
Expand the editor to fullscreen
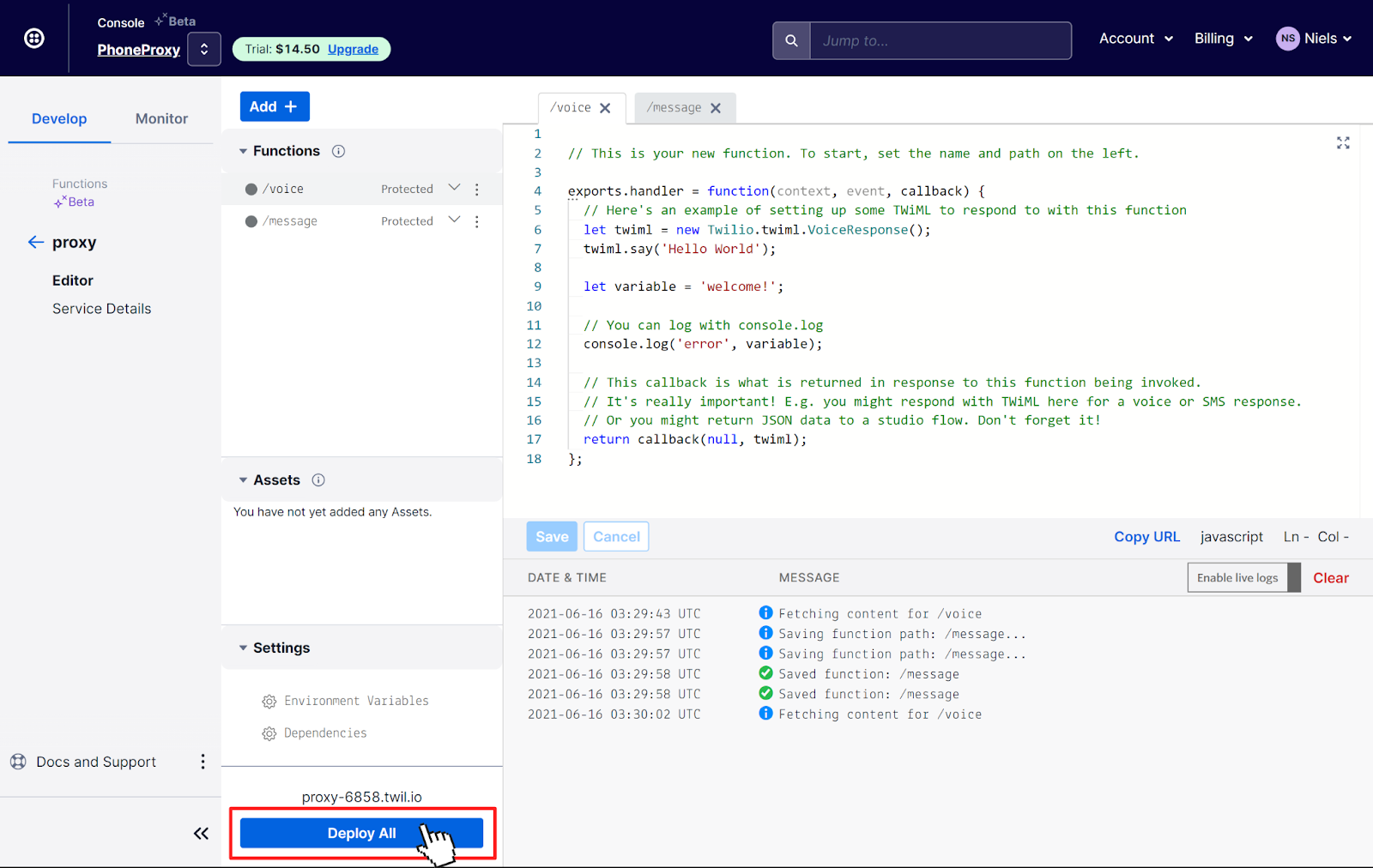(1343, 143)
